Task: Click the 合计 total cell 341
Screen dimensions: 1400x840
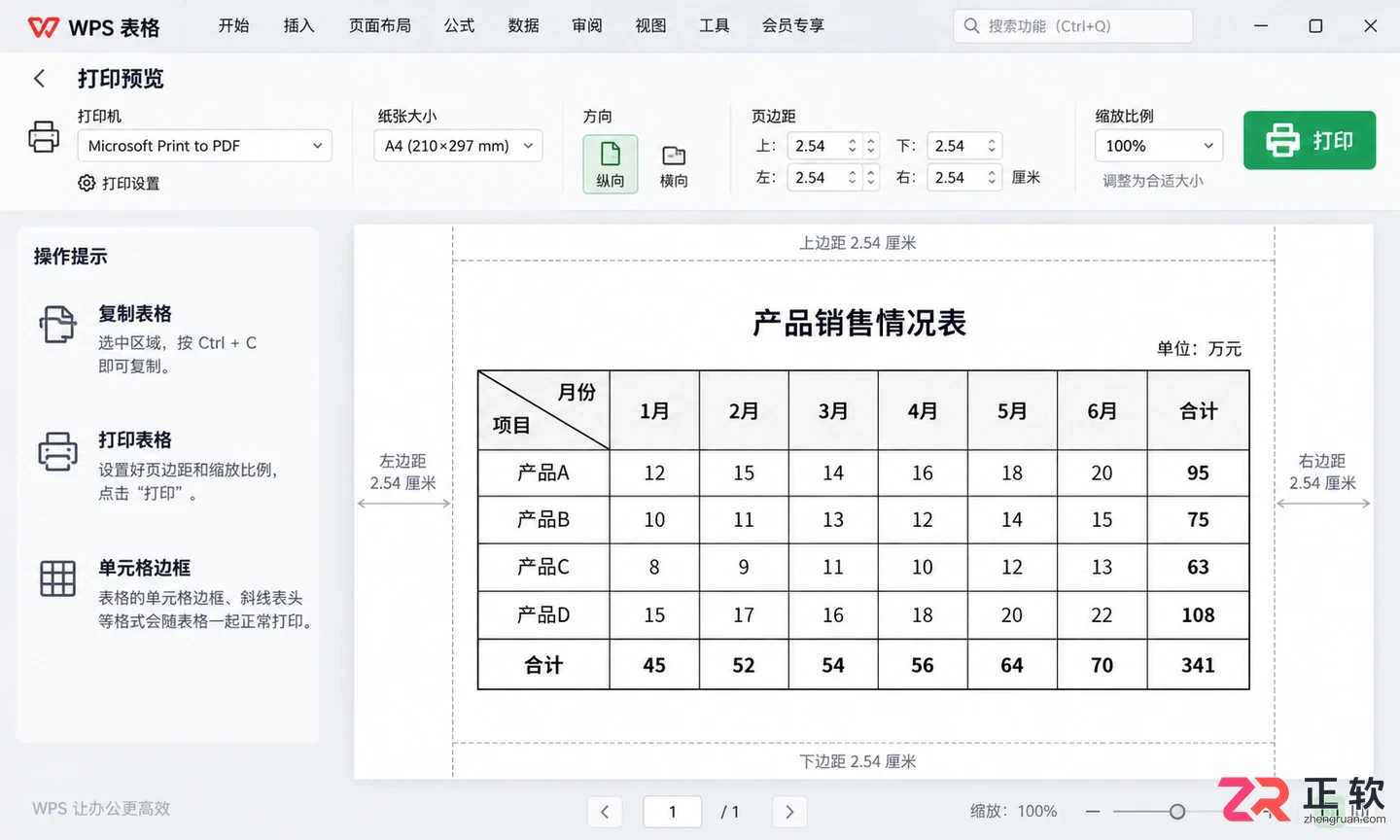Action: [x=1198, y=665]
